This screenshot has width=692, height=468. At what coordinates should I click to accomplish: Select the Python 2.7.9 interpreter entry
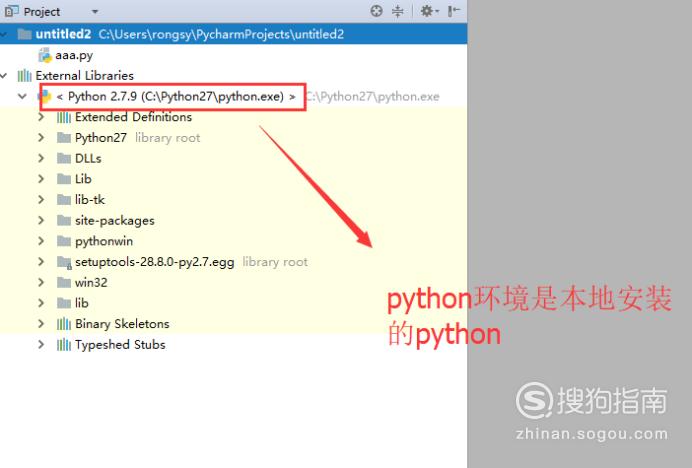pyautogui.click(x=176, y=96)
